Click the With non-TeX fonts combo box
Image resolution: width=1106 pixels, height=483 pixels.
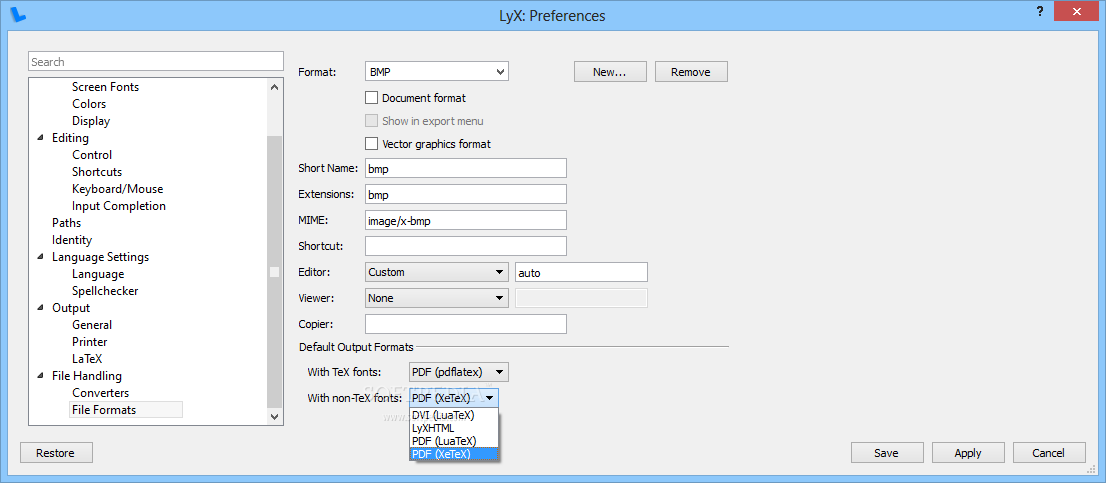click(x=454, y=398)
